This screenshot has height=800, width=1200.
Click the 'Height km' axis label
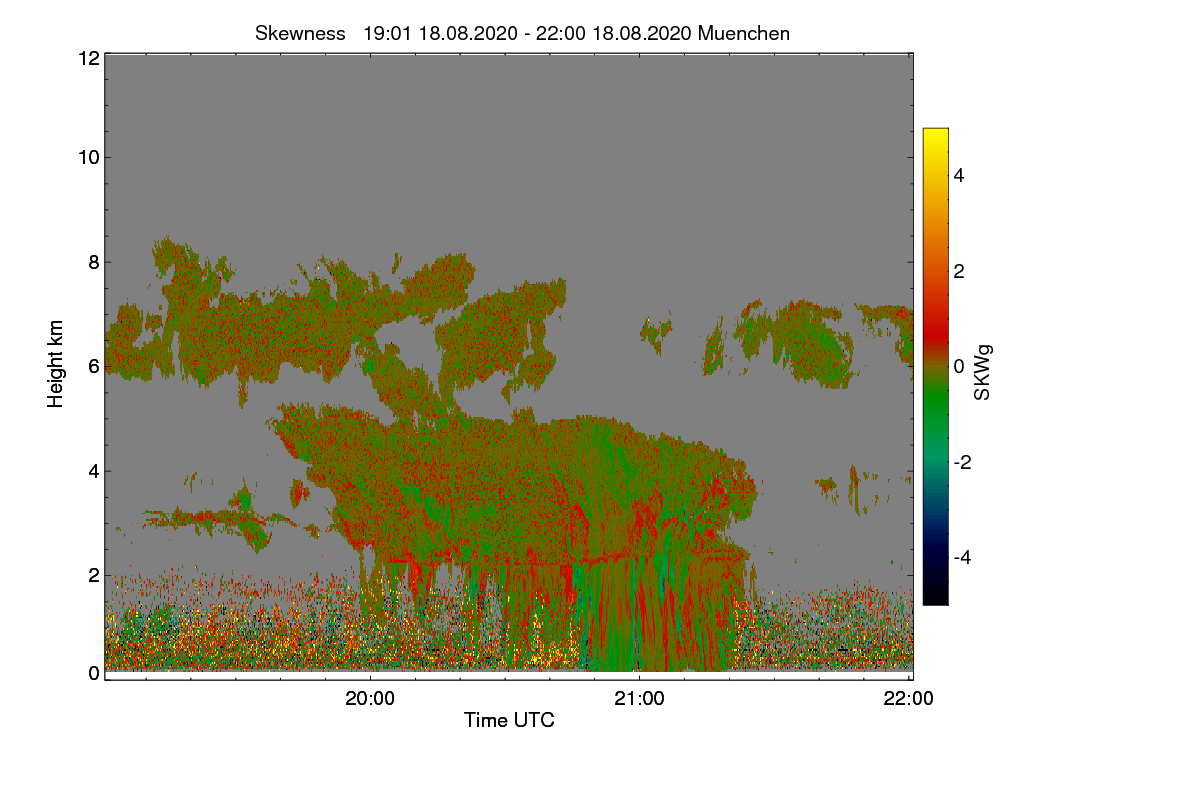coord(56,364)
